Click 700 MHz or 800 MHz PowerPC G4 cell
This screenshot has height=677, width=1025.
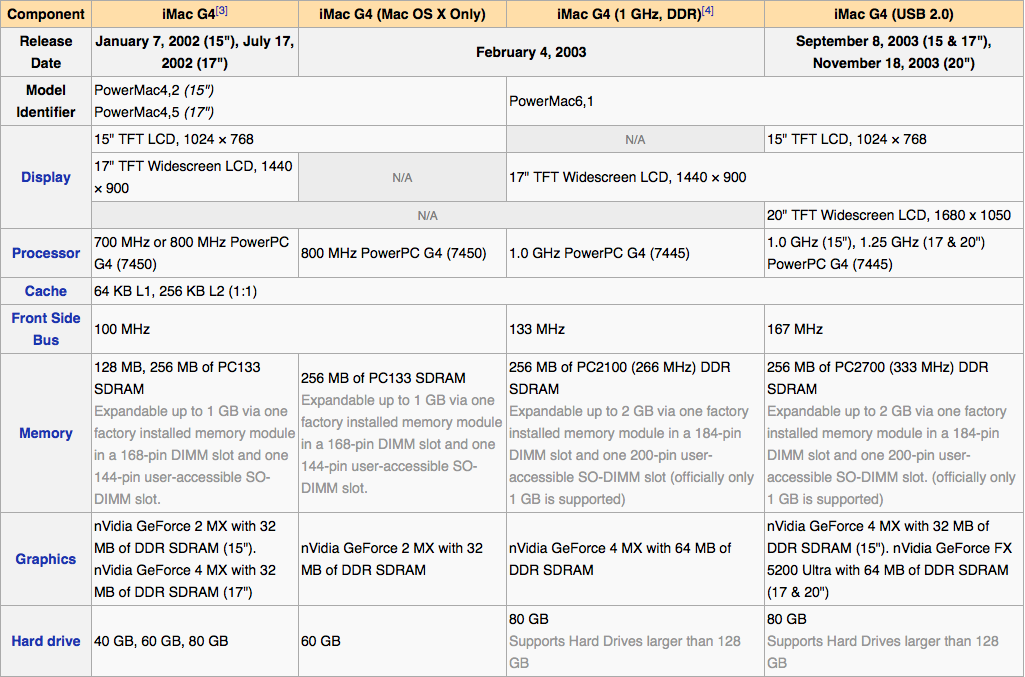[195, 253]
